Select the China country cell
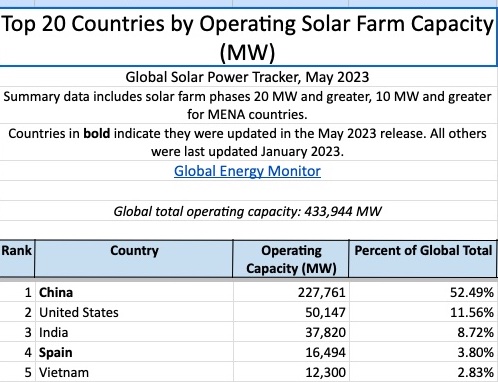498x382 pixels. click(x=134, y=292)
